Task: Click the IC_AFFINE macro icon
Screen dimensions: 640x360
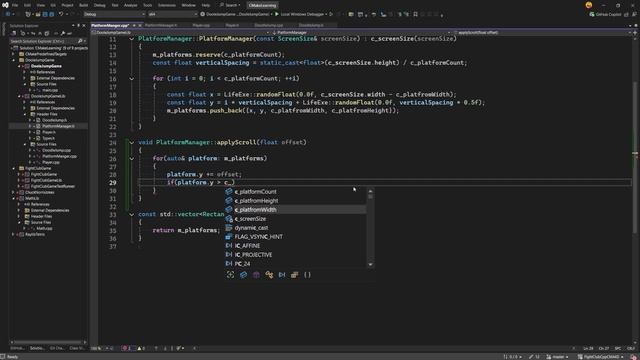Action: click(x=229, y=246)
